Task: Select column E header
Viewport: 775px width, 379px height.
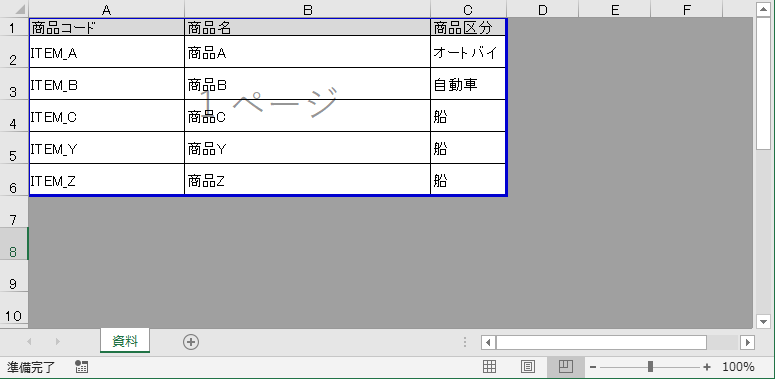Action: [x=615, y=9]
